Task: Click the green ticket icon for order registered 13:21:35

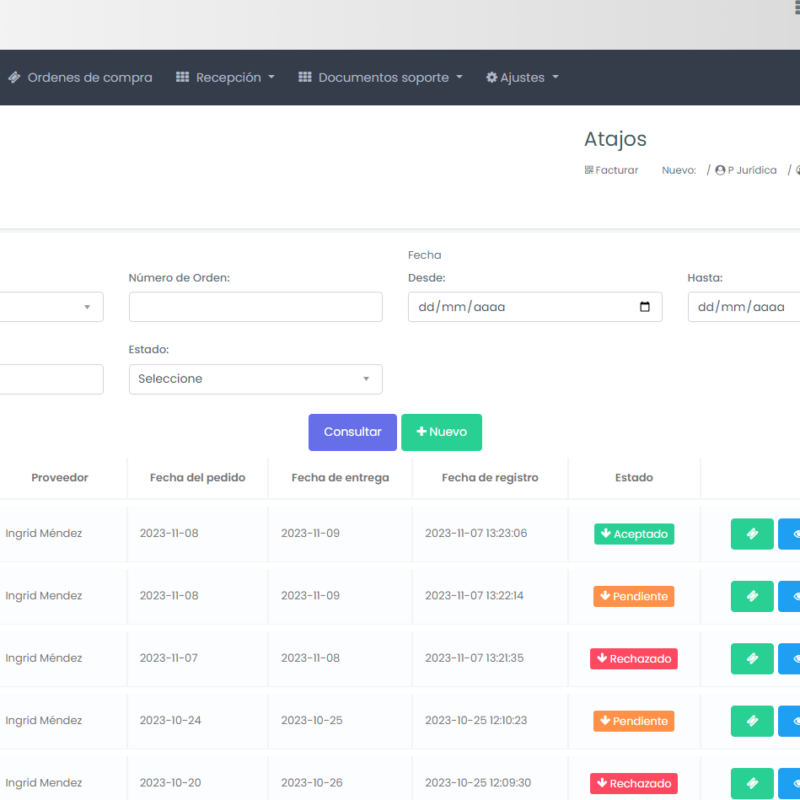Action: tap(752, 658)
